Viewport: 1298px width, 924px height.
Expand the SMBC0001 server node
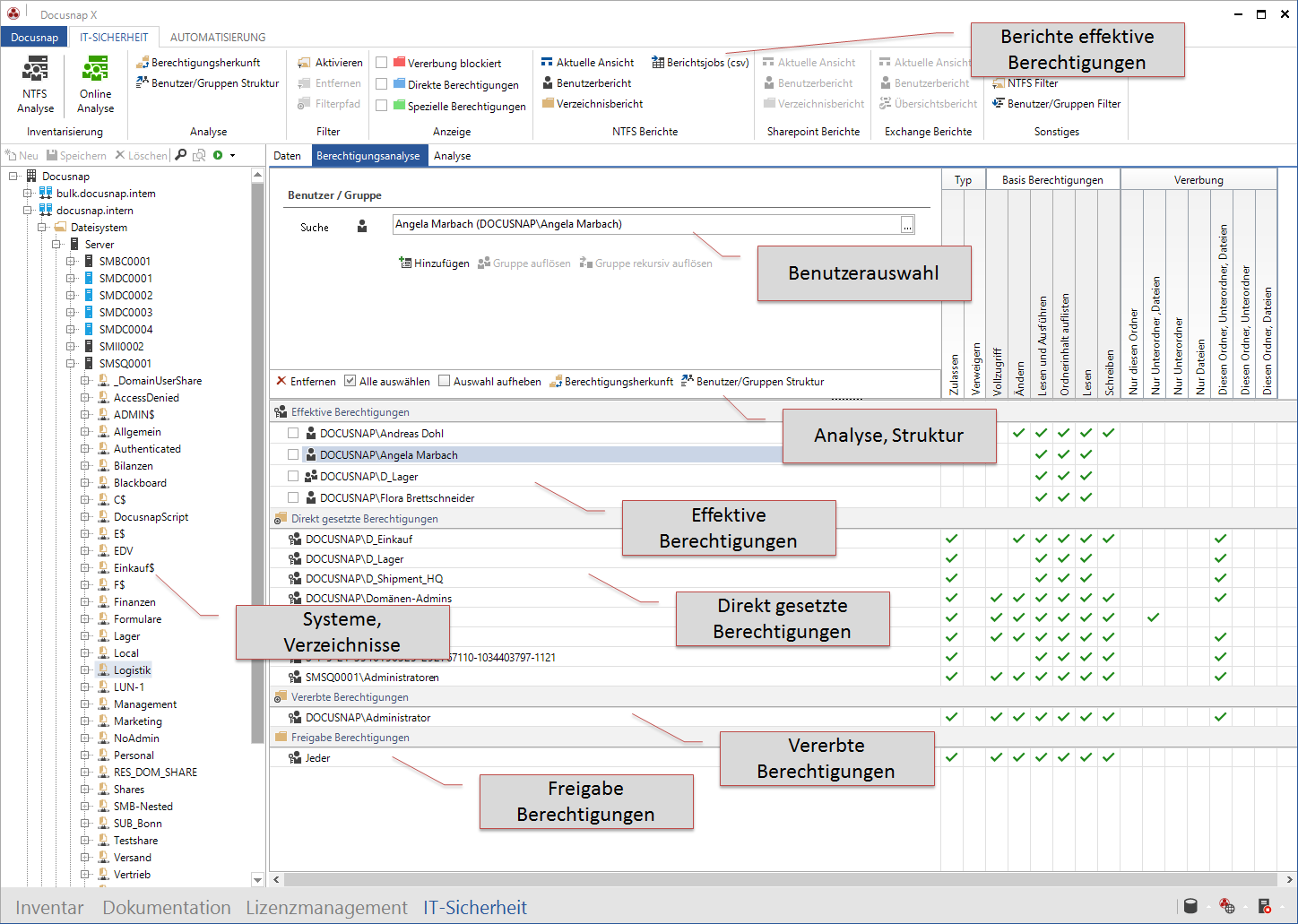pyautogui.click(x=71, y=261)
